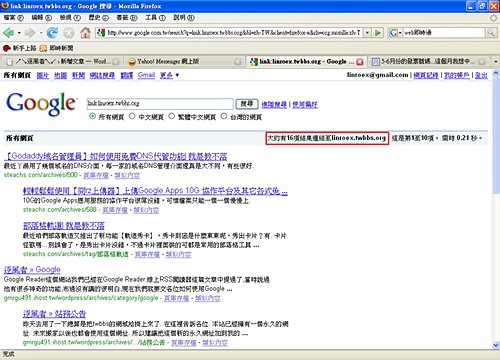500x360 pixels.
Task: Click inside the Google search query field
Action: [160, 104]
